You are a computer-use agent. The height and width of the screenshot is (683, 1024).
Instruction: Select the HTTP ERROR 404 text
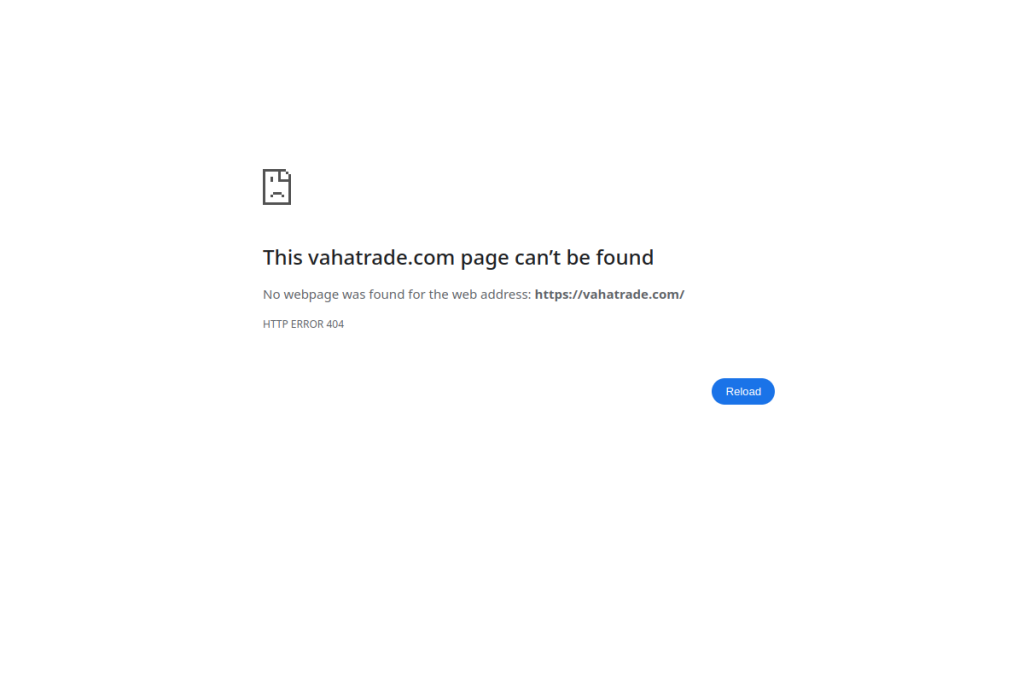click(303, 324)
